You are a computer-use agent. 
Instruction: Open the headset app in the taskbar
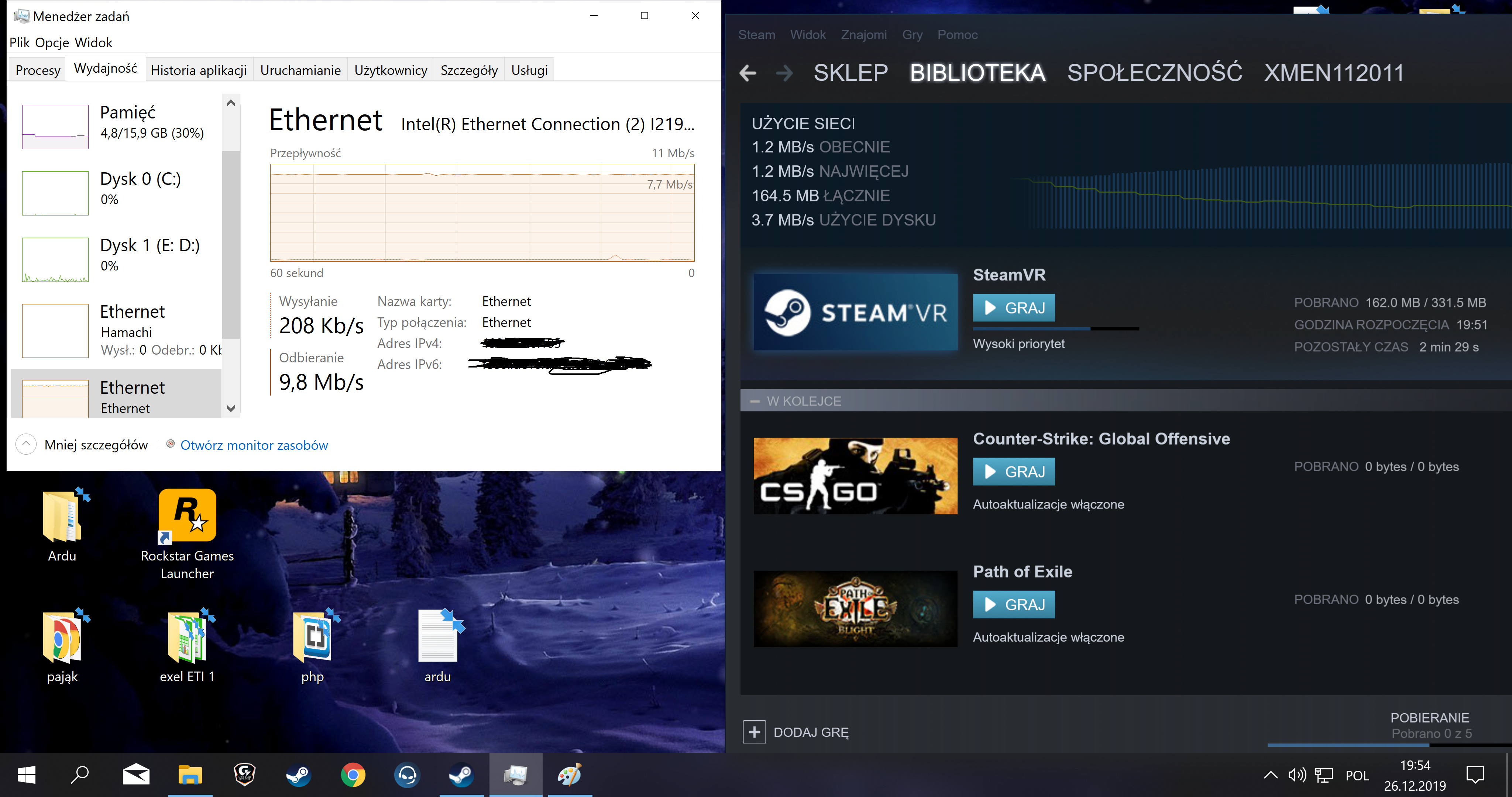click(x=407, y=775)
